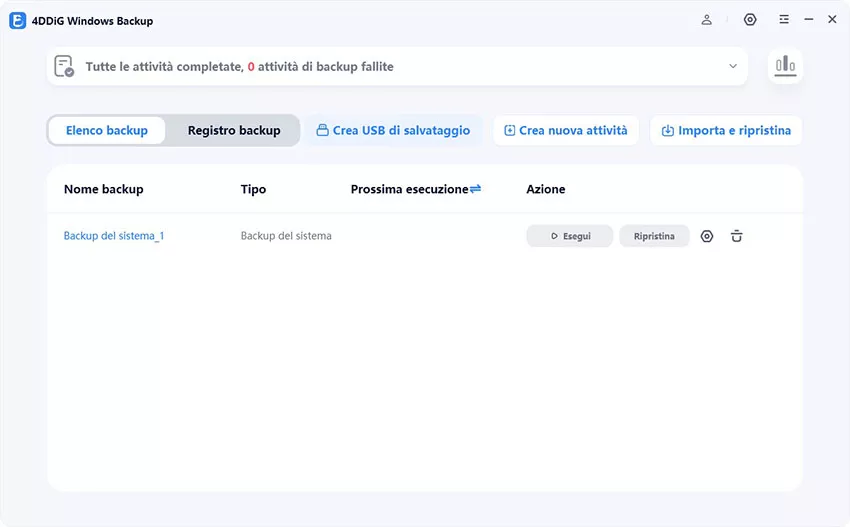The image size is (850, 527).
Task: Open the user account icon
Action: click(707, 20)
